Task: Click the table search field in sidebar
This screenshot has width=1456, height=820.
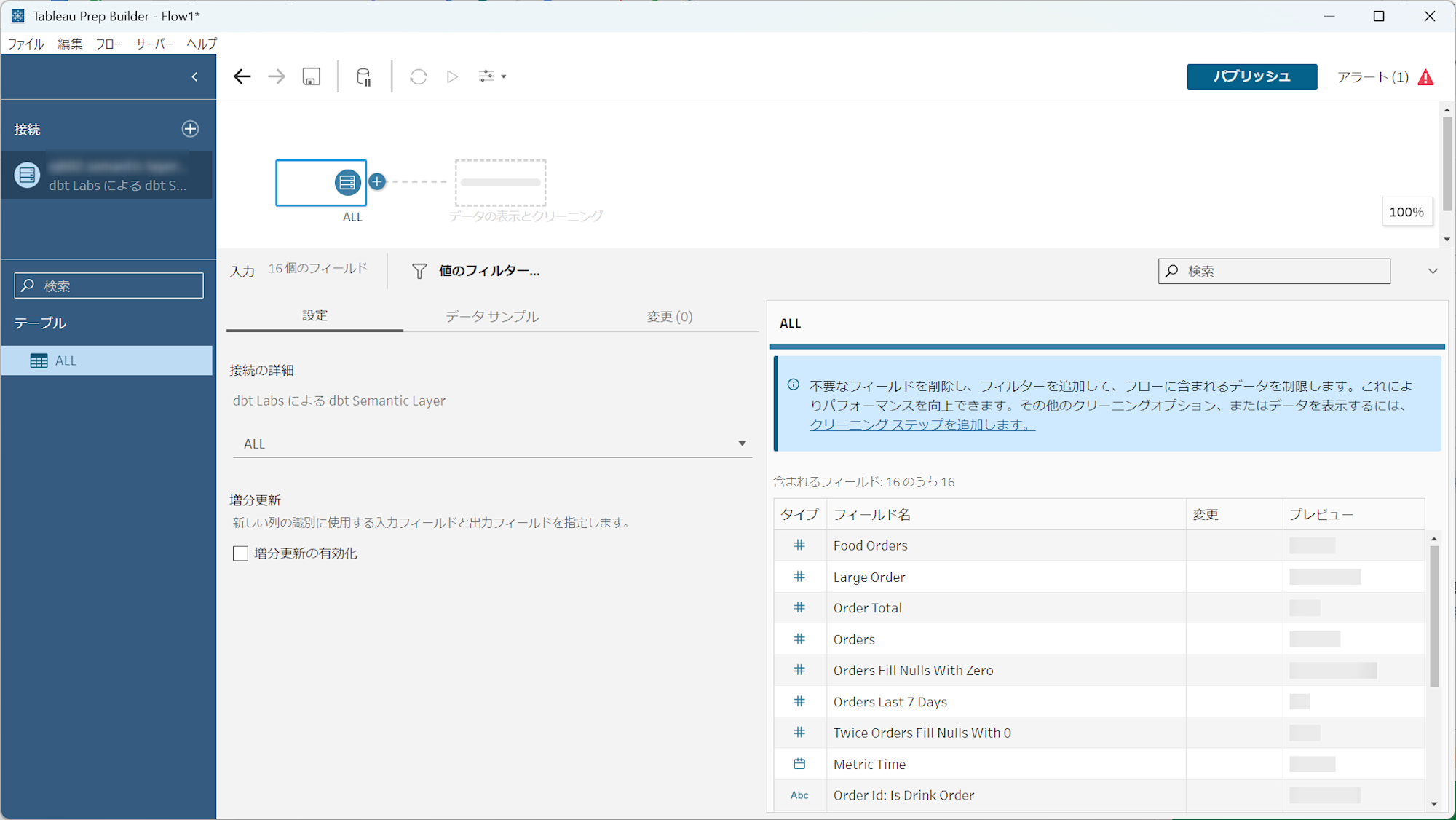Action: coord(109,286)
